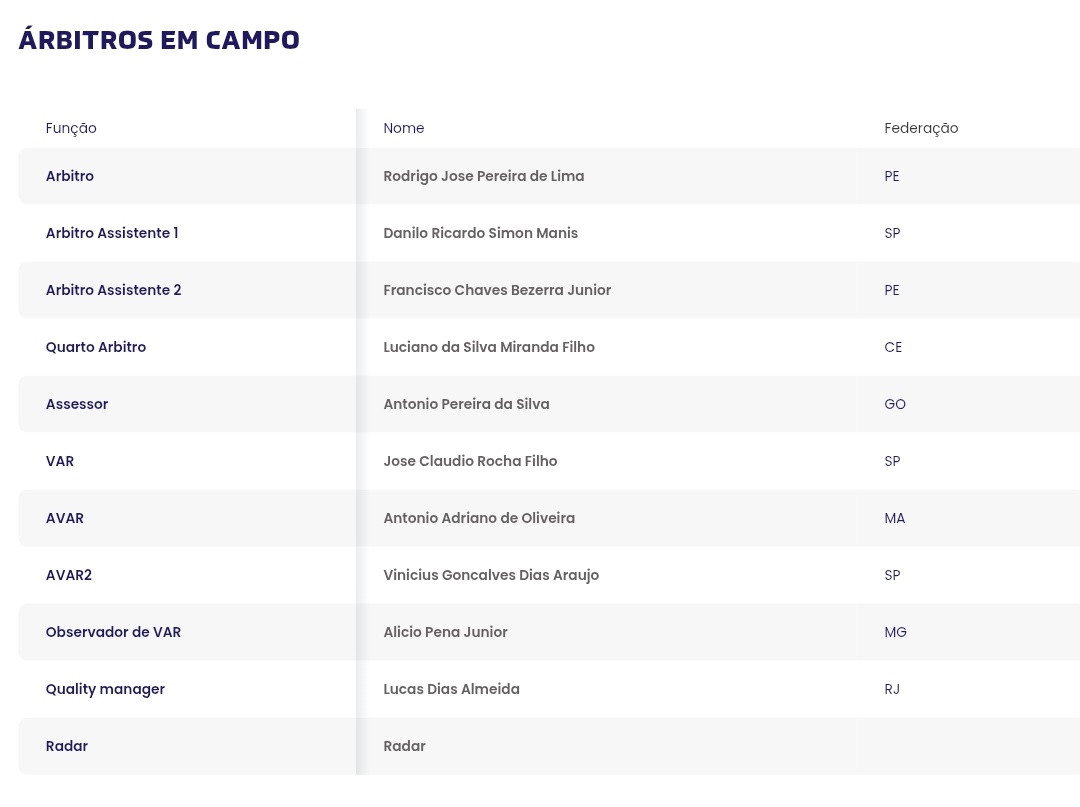Click the Função column header
Viewport: 1080px width, 807px height.
click(x=71, y=128)
